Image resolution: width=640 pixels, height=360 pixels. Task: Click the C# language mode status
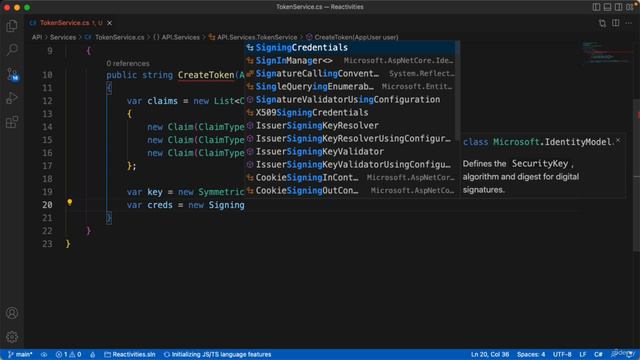pyautogui.click(x=598, y=354)
